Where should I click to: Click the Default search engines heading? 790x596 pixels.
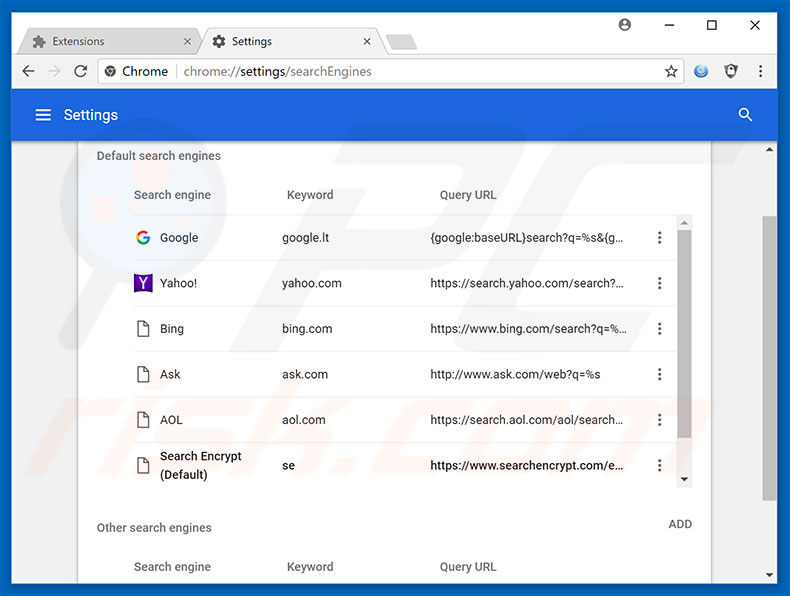point(159,156)
